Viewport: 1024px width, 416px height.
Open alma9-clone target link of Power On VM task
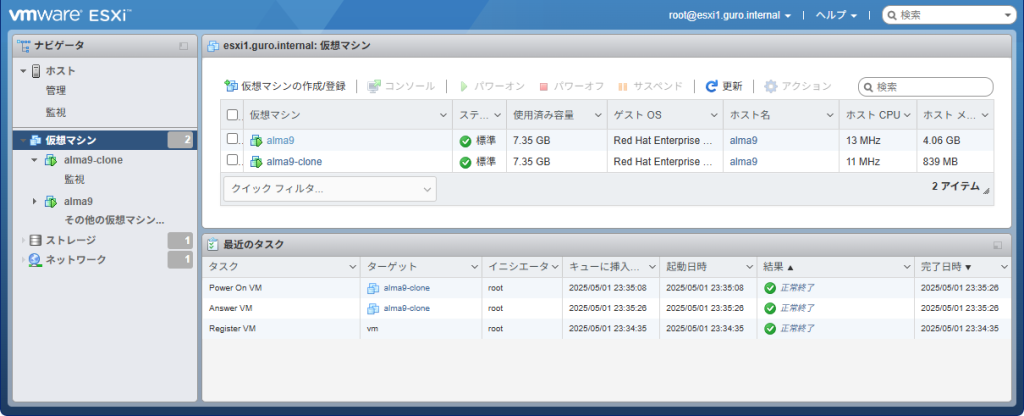406,288
